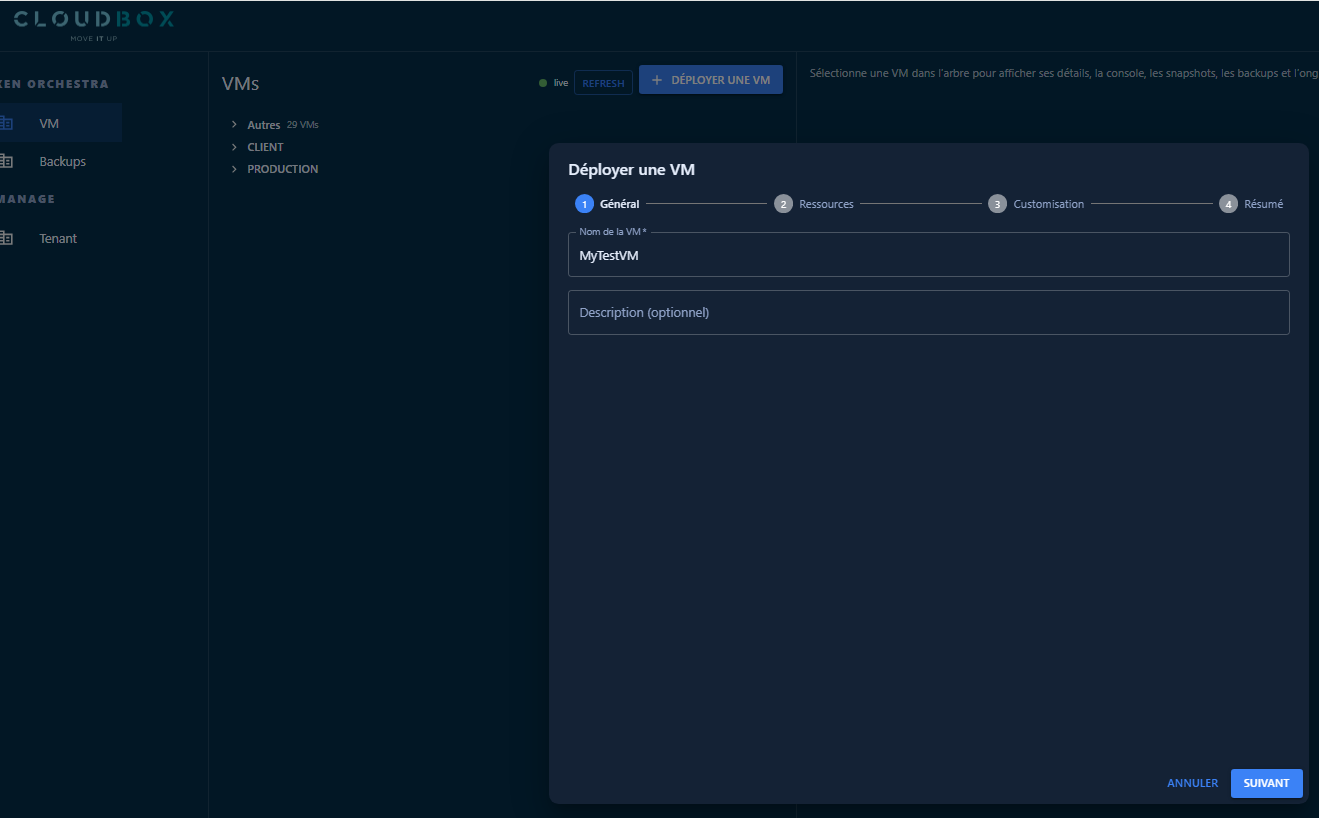This screenshot has width=1319, height=818.
Task: Click the Backups icon in the sidebar
Action: tap(6, 161)
